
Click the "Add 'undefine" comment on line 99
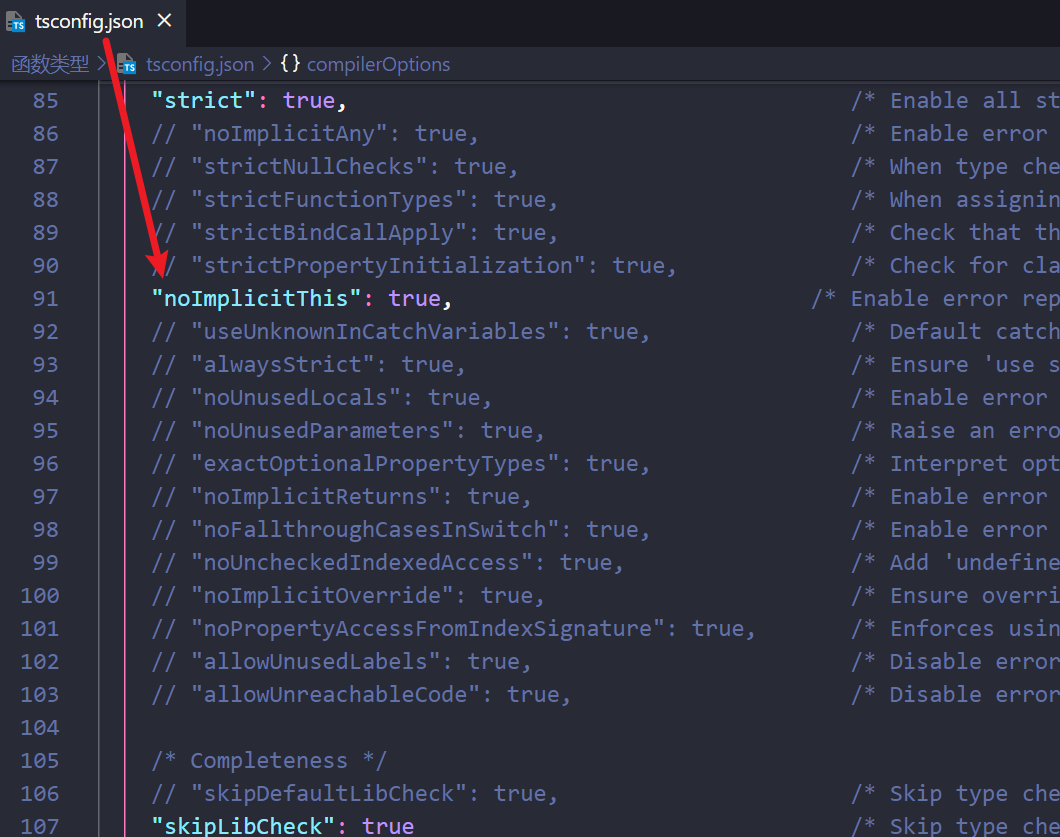[x=955, y=563]
